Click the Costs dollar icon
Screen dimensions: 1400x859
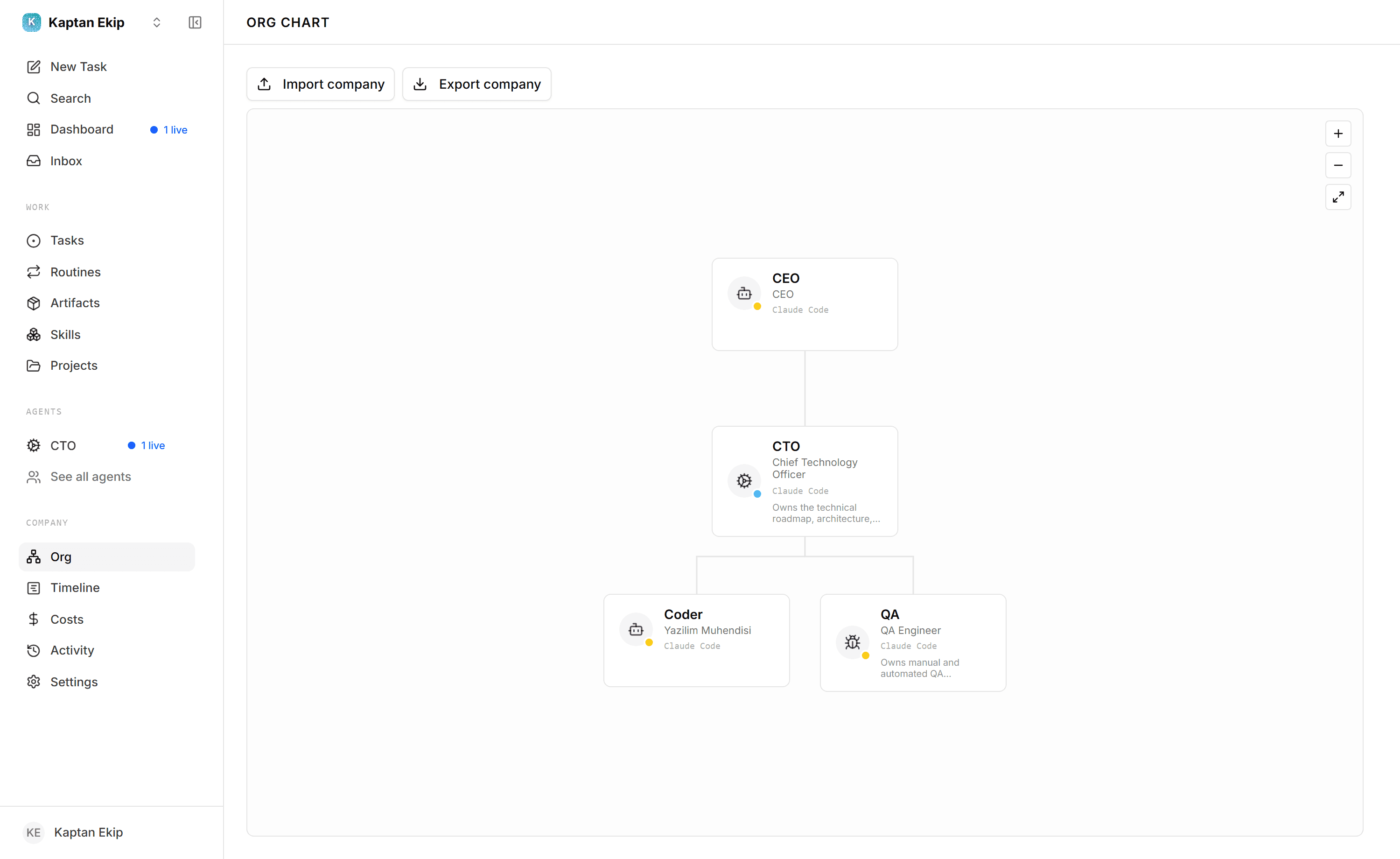34,619
